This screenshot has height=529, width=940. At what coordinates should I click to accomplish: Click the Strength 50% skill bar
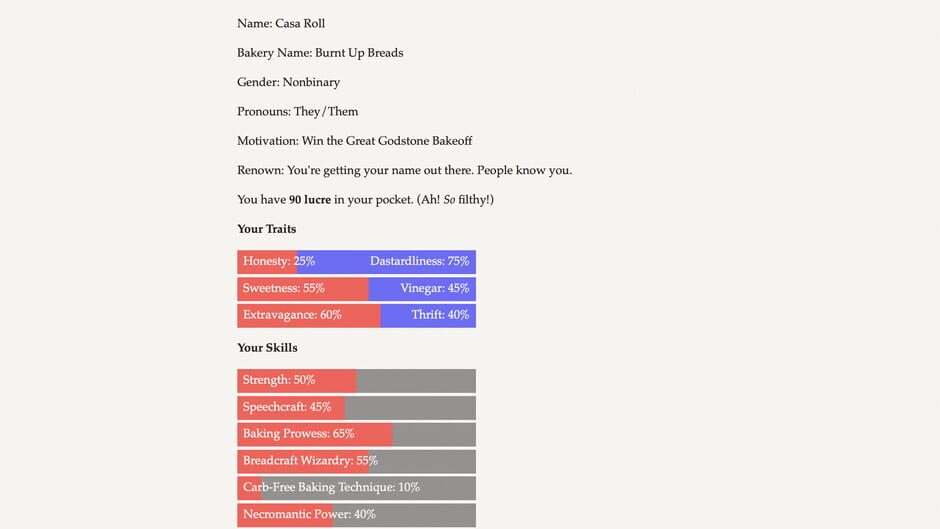pos(356,380)
